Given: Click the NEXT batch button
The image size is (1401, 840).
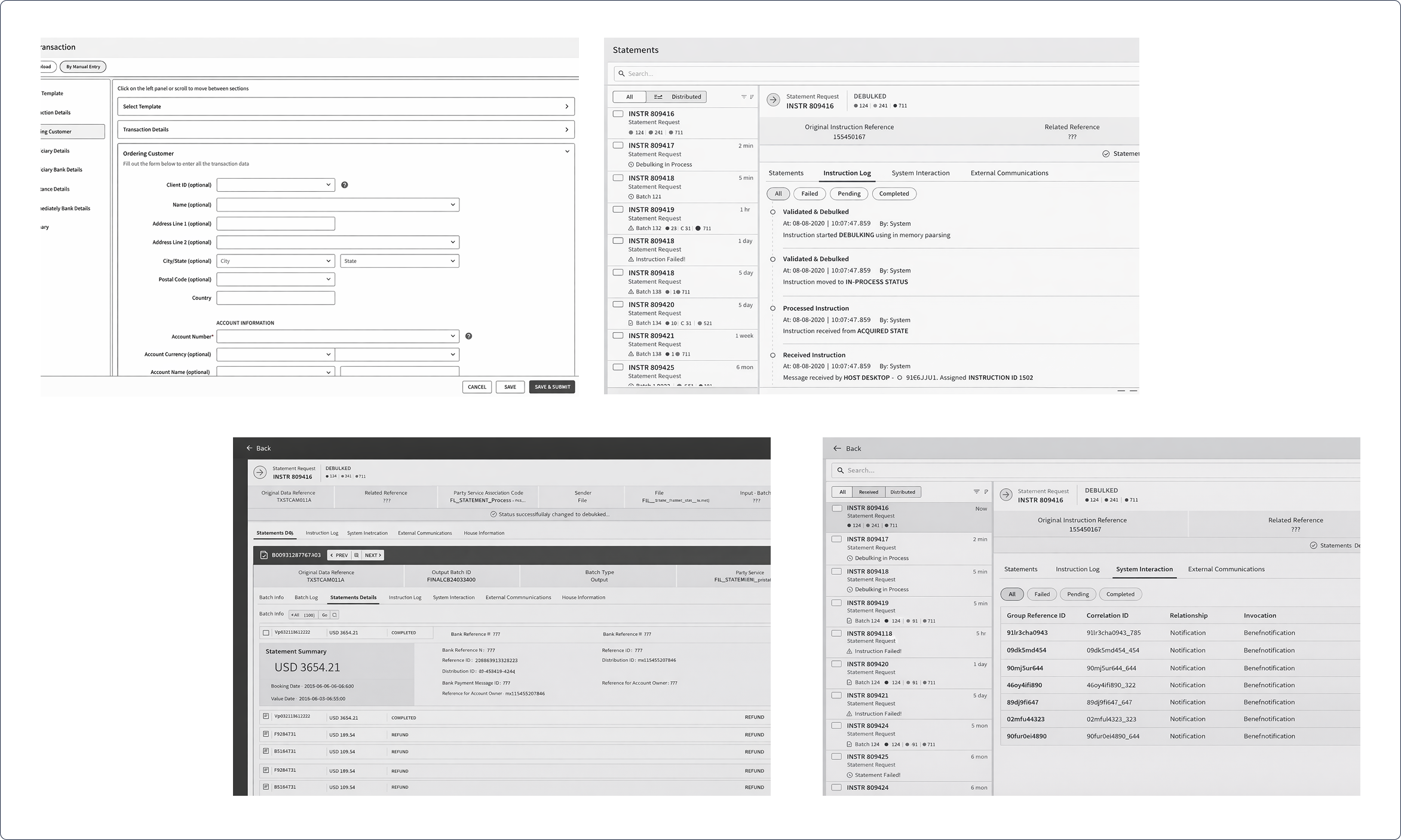Looking at the screenshot, I should (x=373, y=555).
